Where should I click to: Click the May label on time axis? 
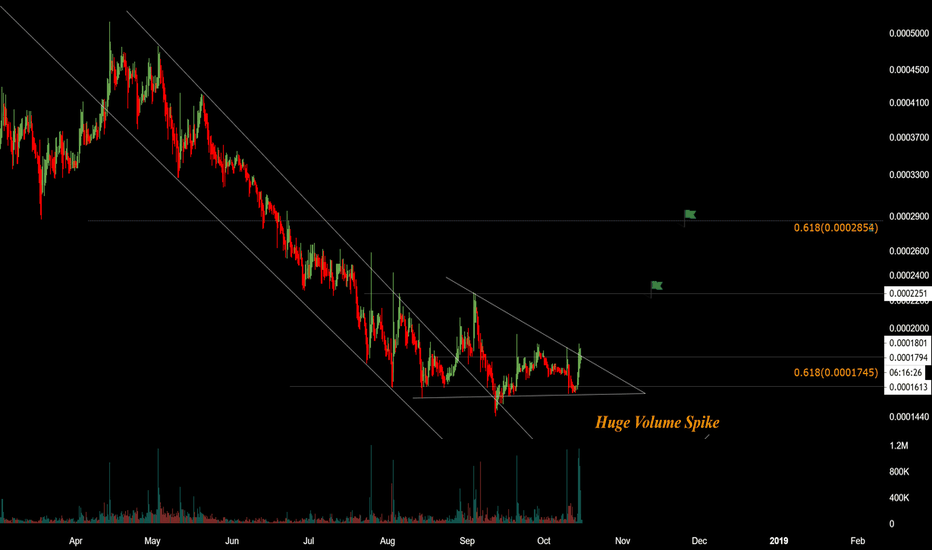tap(152, 541)
